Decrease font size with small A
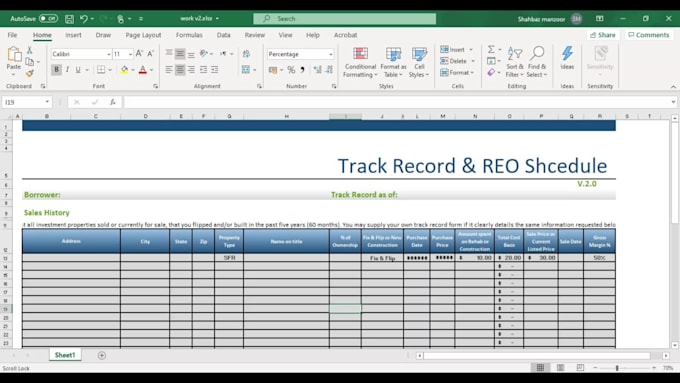 coord(150,53)
